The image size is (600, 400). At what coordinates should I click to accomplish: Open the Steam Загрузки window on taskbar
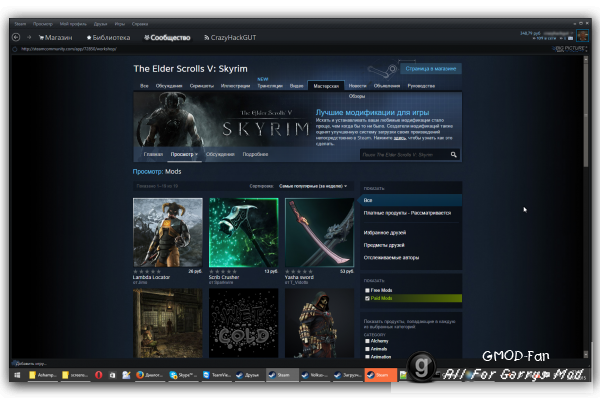point(347,375)
